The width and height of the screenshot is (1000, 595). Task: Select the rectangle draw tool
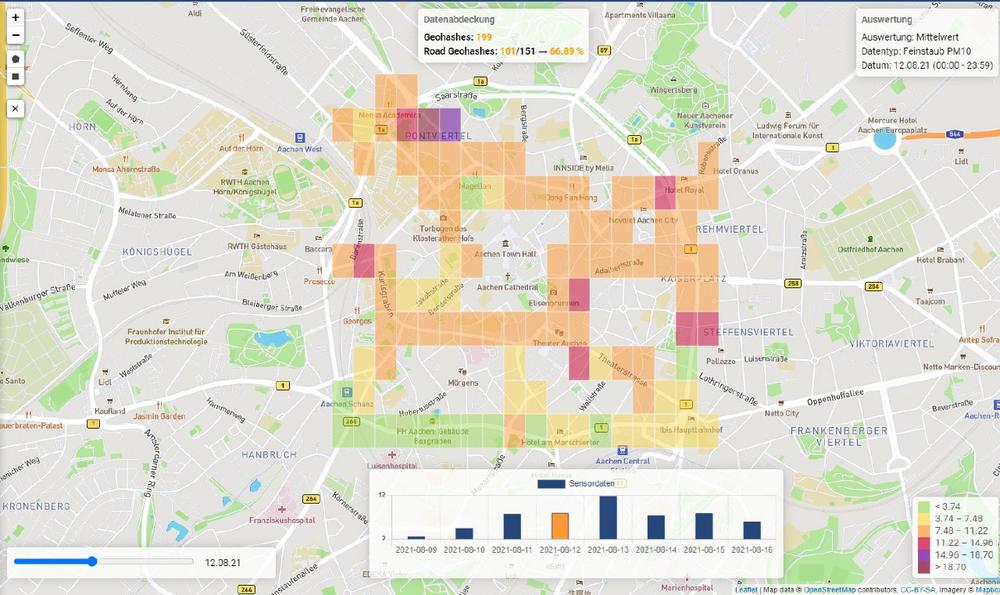click(15, 77)
